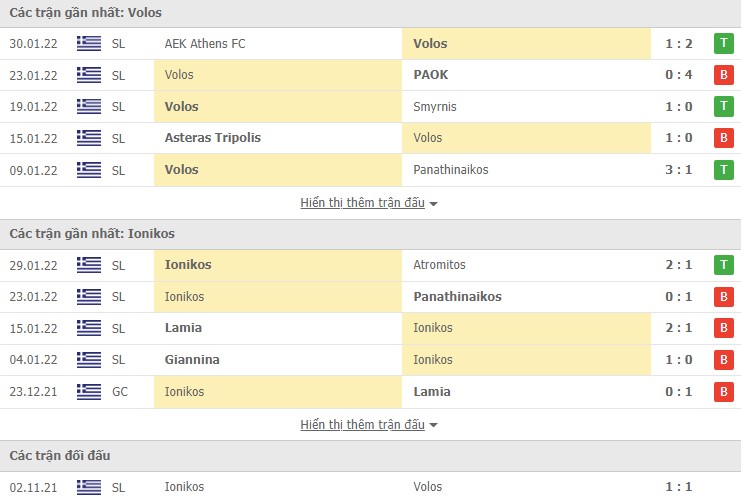The width and height of the screenshot is (741, 502).
Task: Click Greek flag icon on 29.01.22 row
Action: [x=89, y=265]
